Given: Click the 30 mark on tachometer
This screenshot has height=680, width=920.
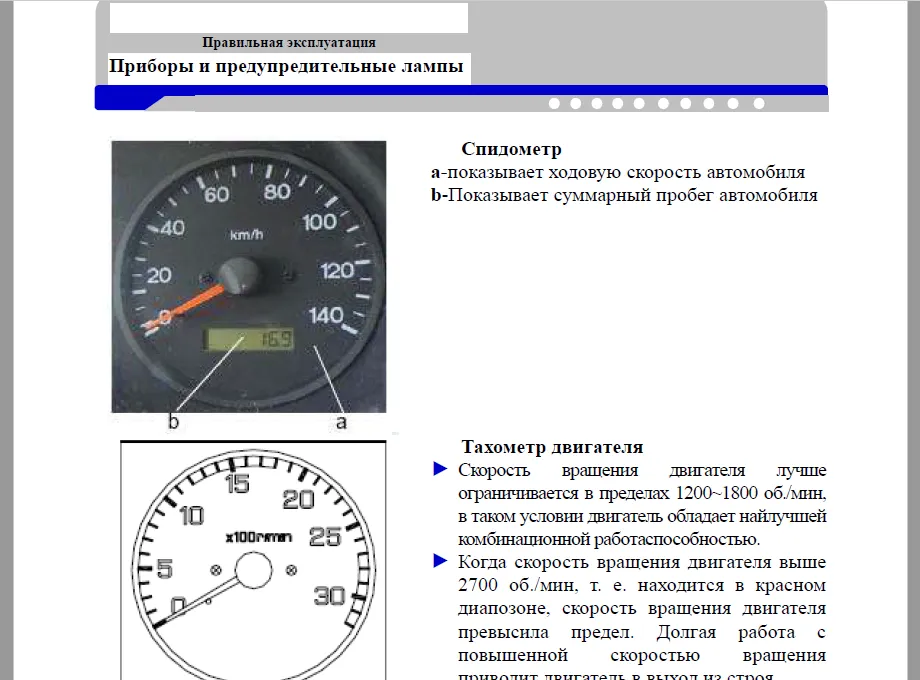Looking at the screenshot, I should [330, 597].
